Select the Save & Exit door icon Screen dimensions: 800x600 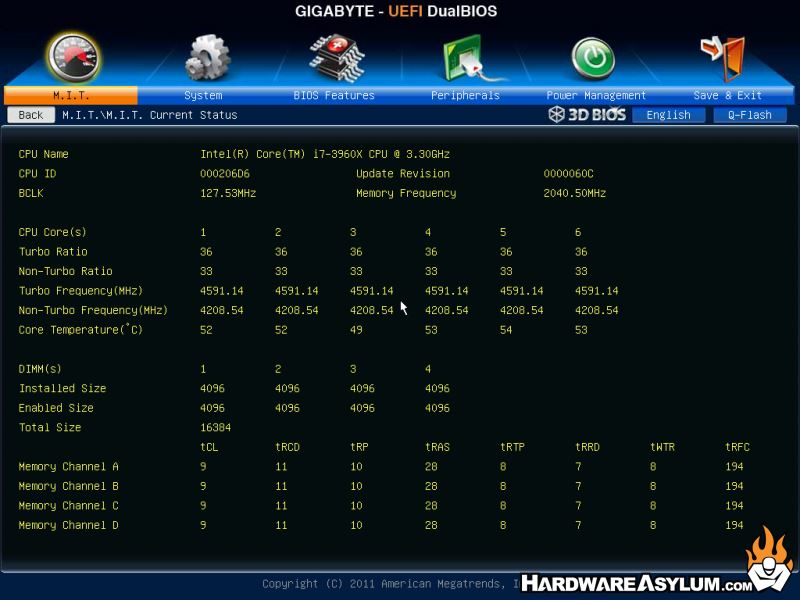pos(724,58)
